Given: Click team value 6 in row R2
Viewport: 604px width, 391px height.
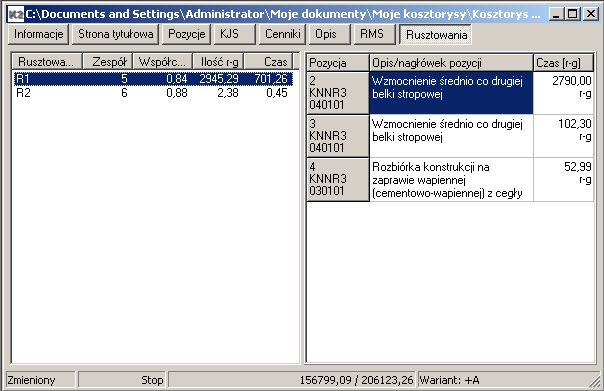Looking at the screenshot, I should tap(124, 92).
